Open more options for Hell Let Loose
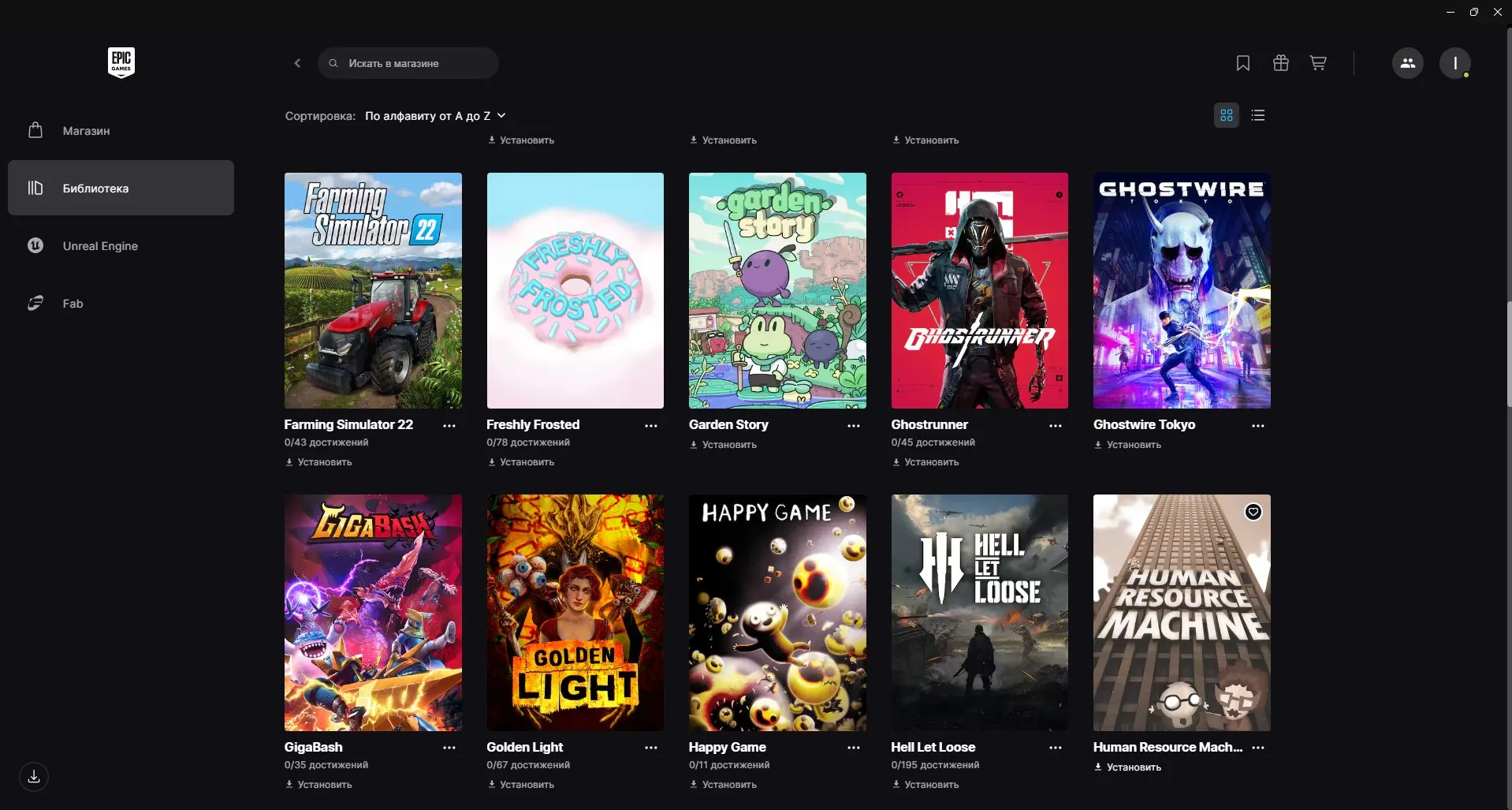Image resolution: width=1512 pixels, height=810 pixels. tap(1056, 748)
